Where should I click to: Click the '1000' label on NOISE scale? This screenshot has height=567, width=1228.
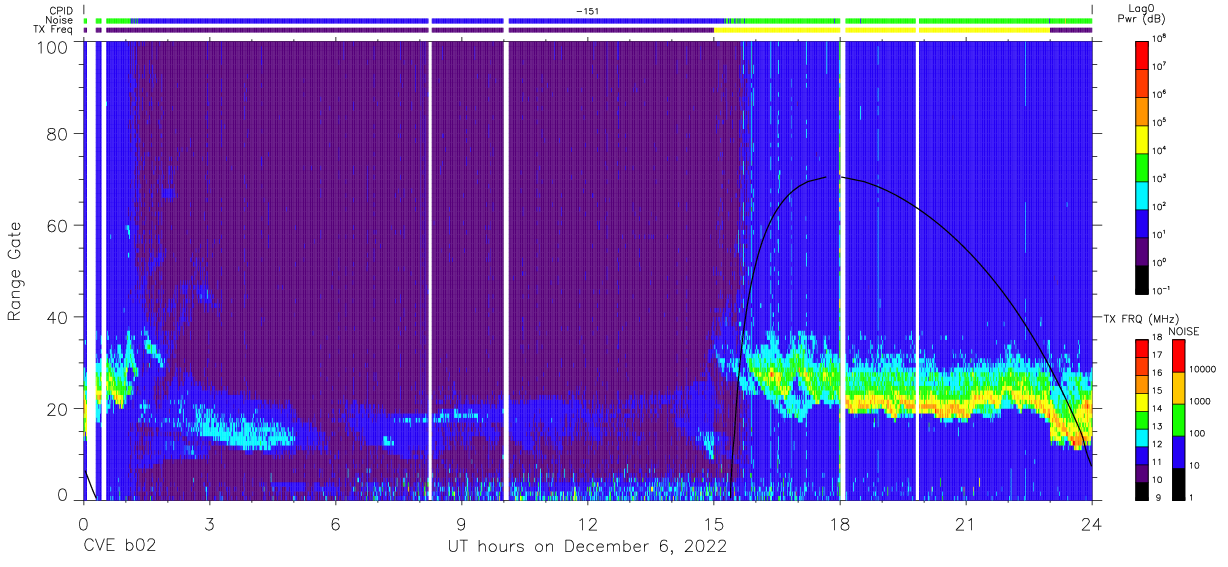coord(1201,401)
